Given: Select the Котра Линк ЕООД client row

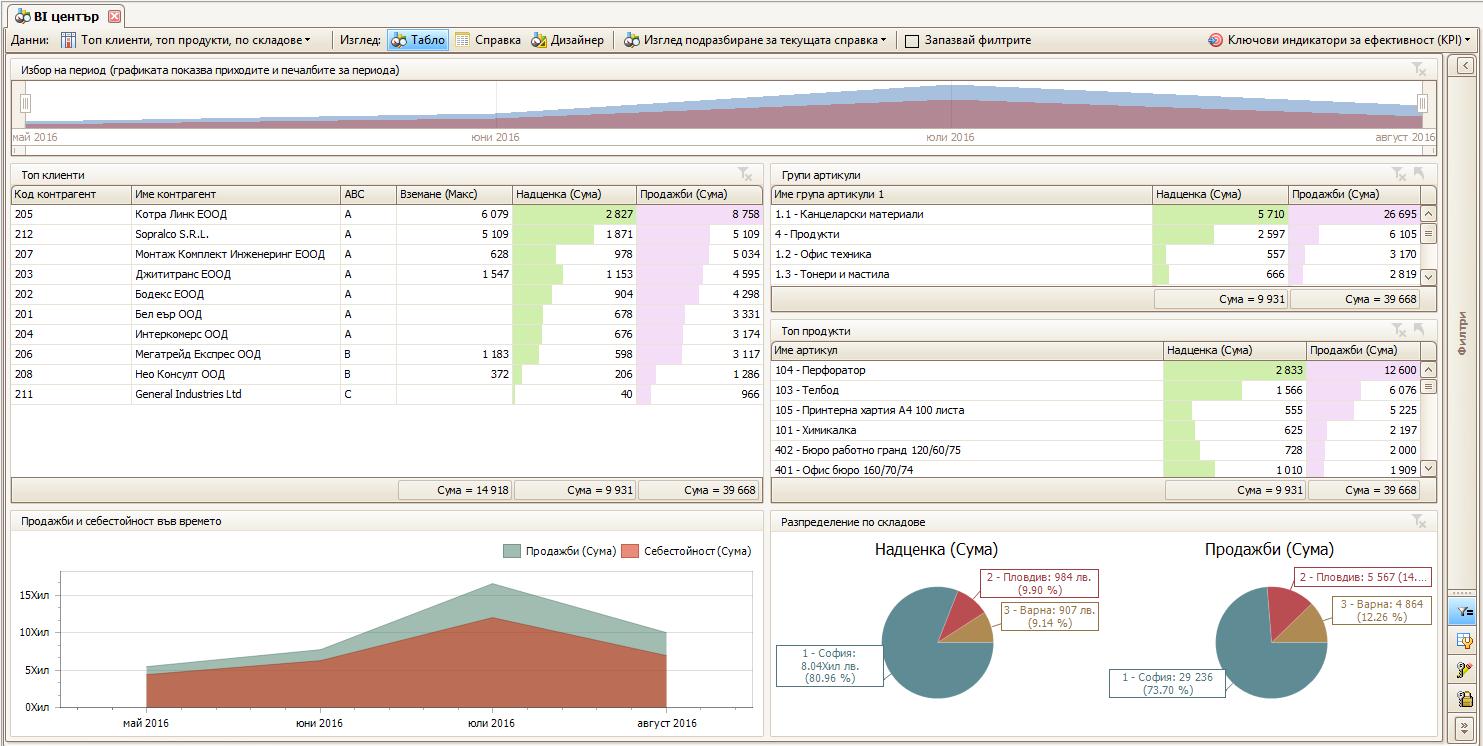Looking at the screenshot, I should (x=180, y=214).
